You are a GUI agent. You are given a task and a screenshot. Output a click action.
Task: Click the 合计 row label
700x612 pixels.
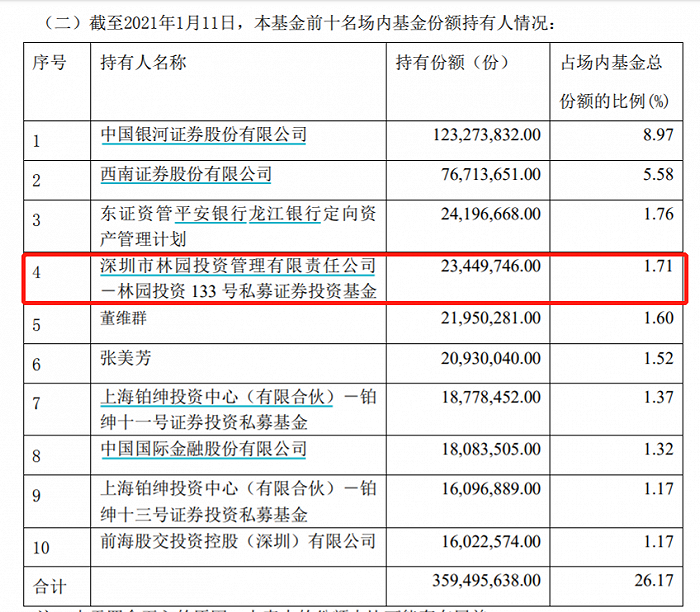50,587
